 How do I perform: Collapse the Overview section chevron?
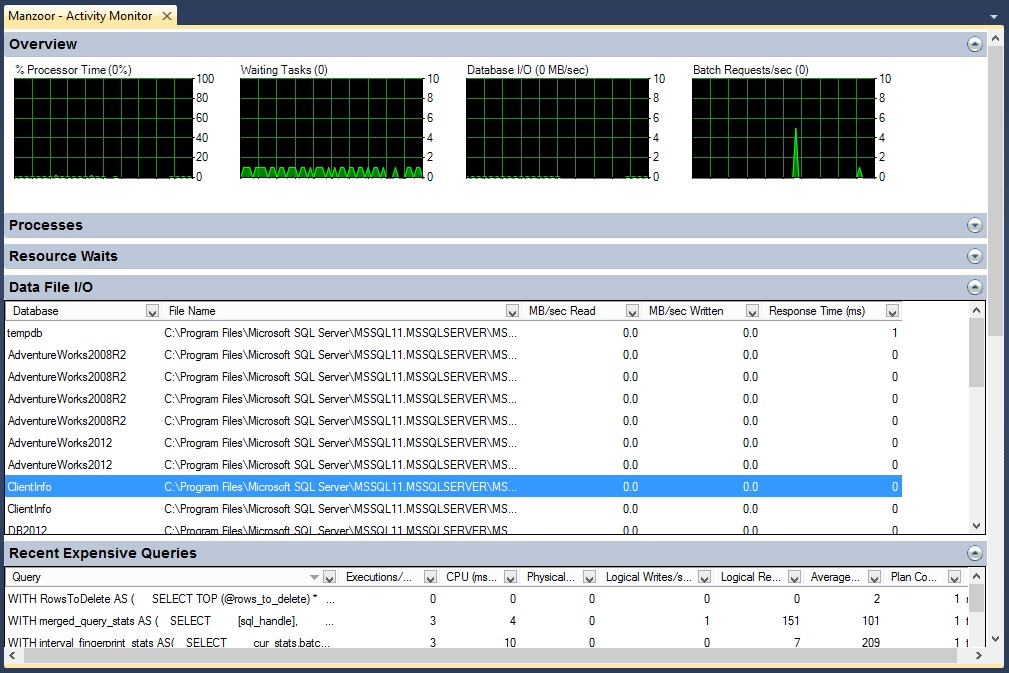[974, 44]
